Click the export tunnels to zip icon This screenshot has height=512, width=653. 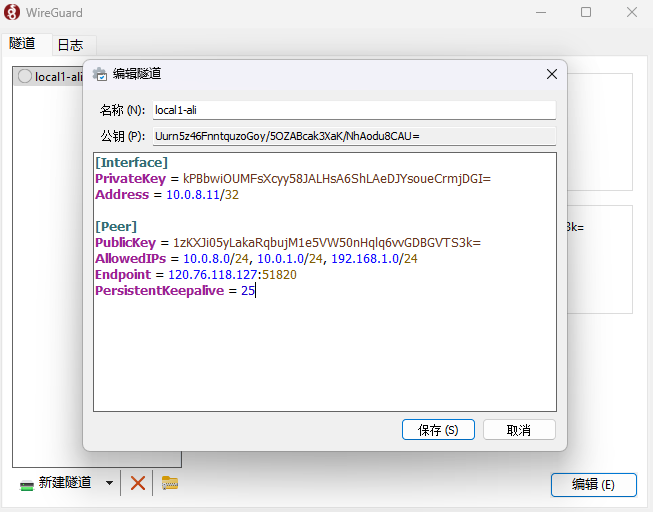click(x=170, y=483)
